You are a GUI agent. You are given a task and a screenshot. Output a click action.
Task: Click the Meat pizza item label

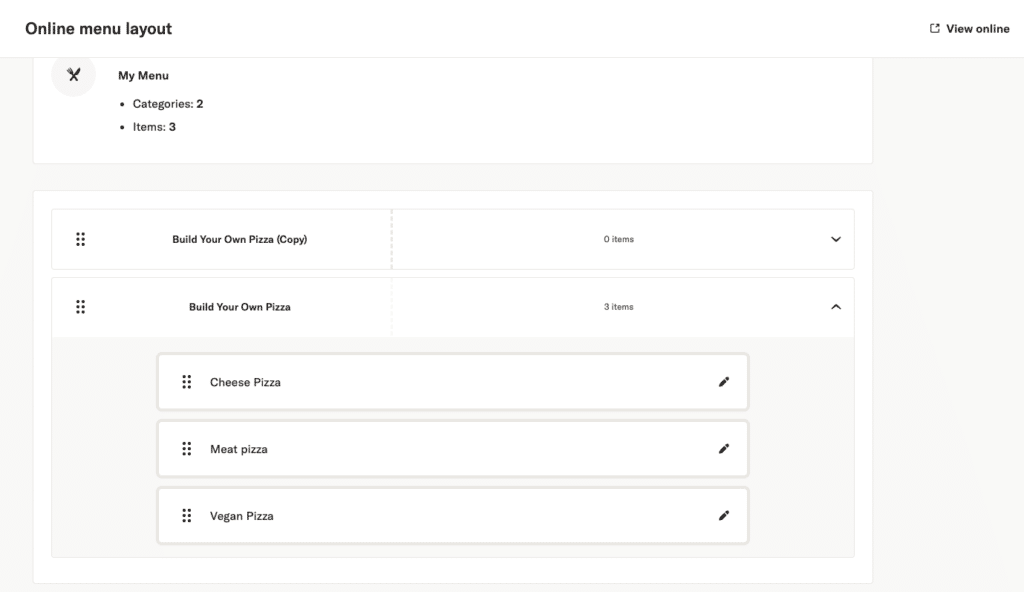239,449
